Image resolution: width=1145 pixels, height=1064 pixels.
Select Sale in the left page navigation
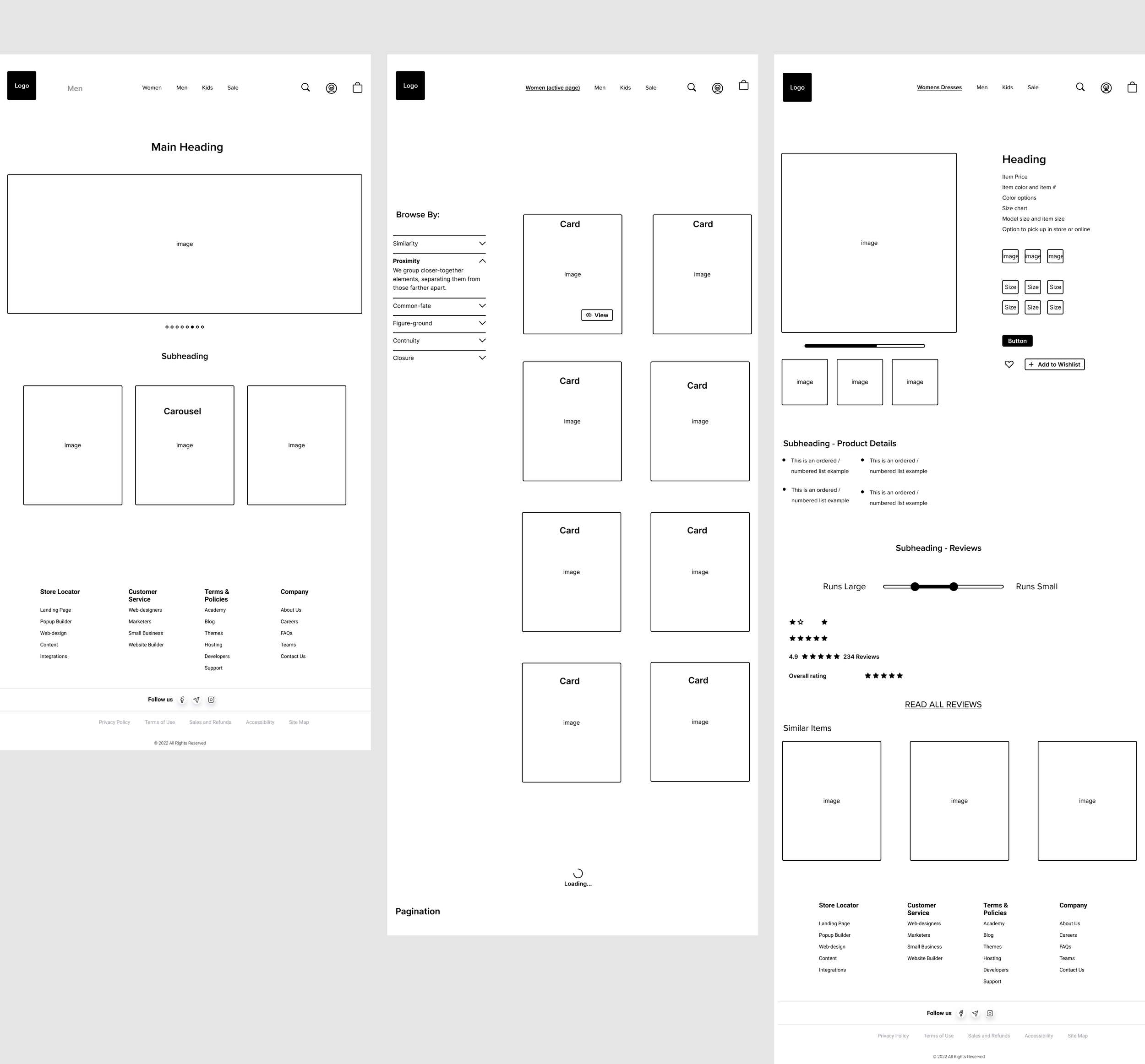point(233,87)
